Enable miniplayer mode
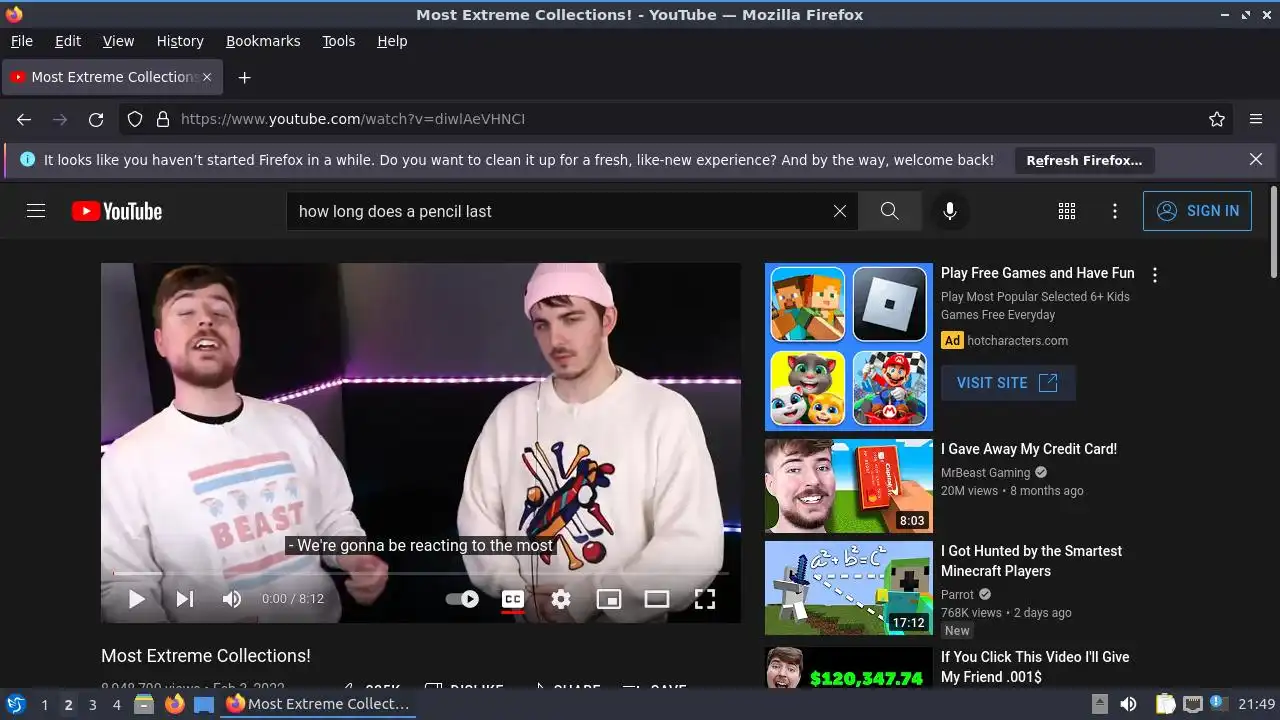Viewport: 1280px width, 720px height. tap(609, 599)
